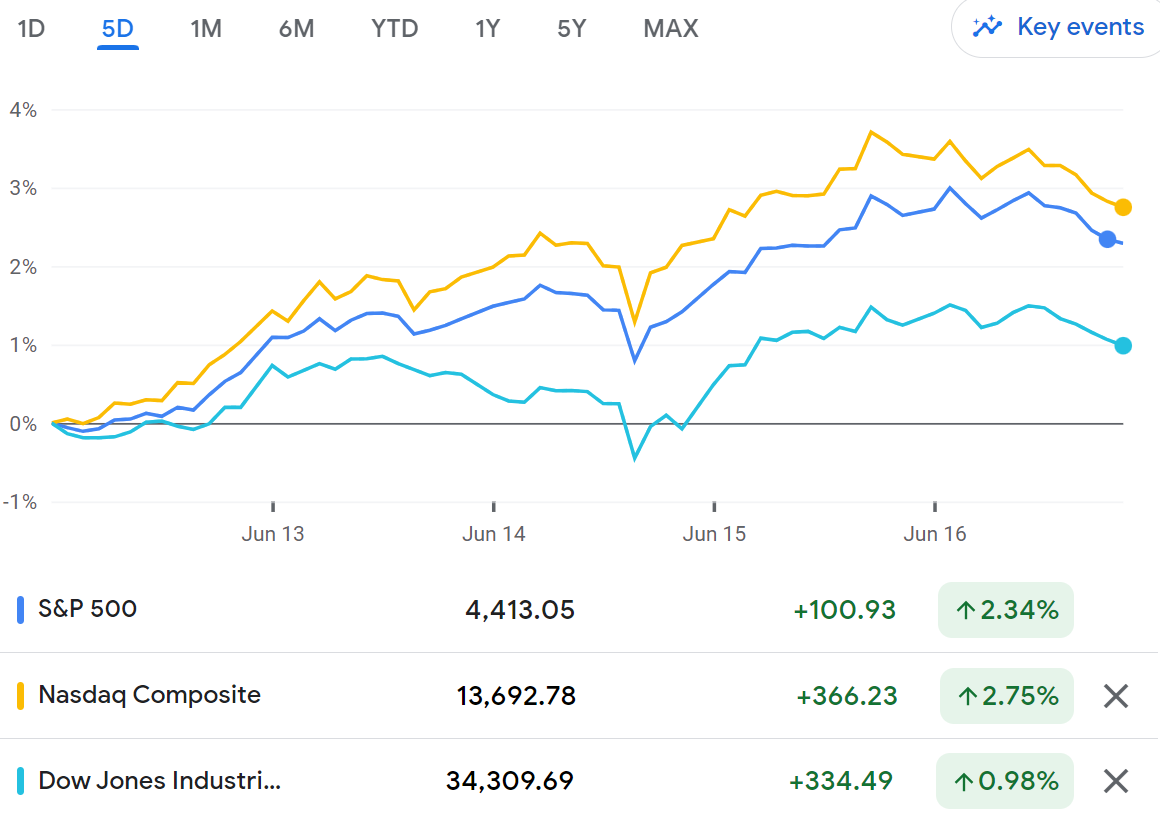Image resolution: width=1160 pixels, height=820 pixels.
Task: Switch chart to 1M range
Action: click(x=206, y=29)
